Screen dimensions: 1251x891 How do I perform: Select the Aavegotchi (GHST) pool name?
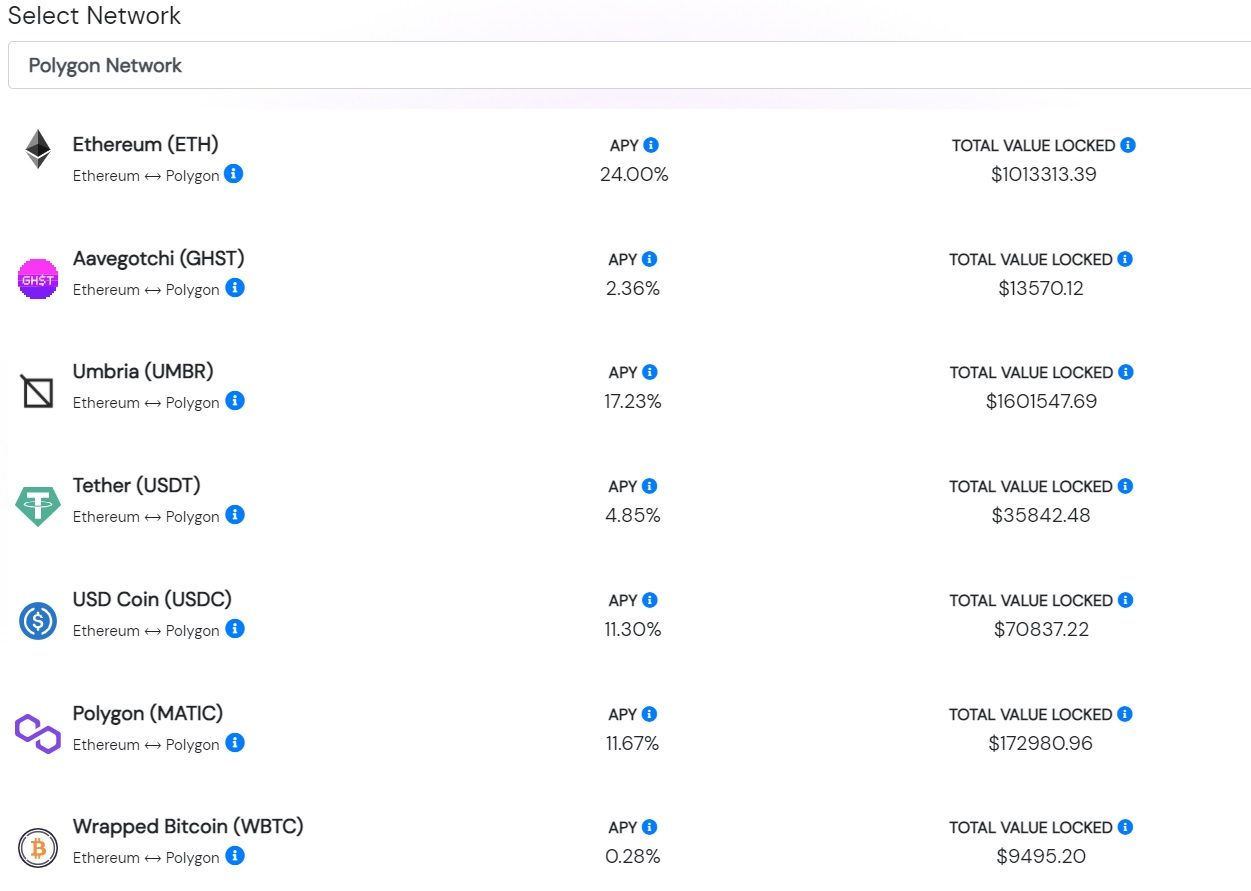point(159,259)
